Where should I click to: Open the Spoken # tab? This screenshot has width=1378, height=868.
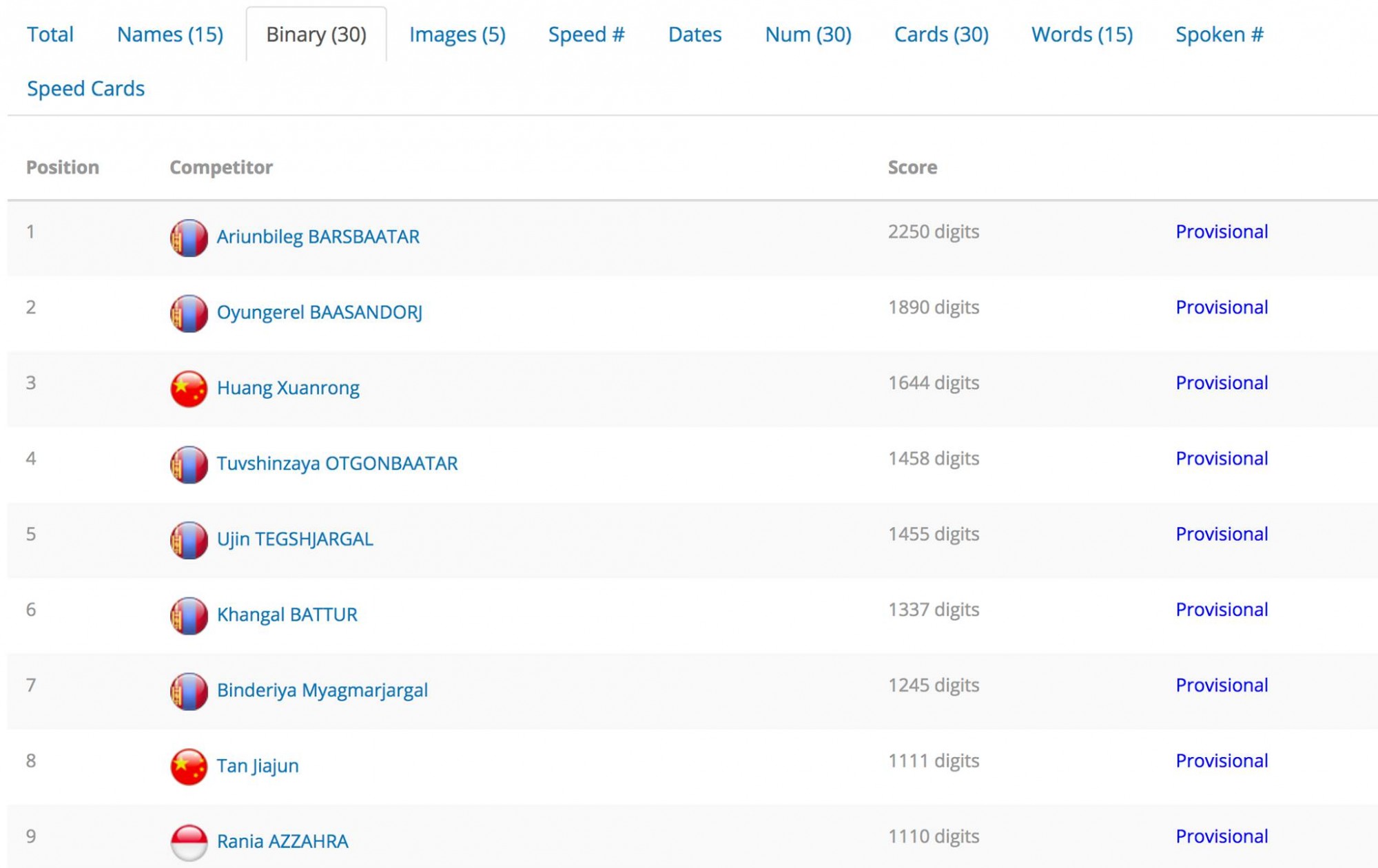pos(1219,34)
